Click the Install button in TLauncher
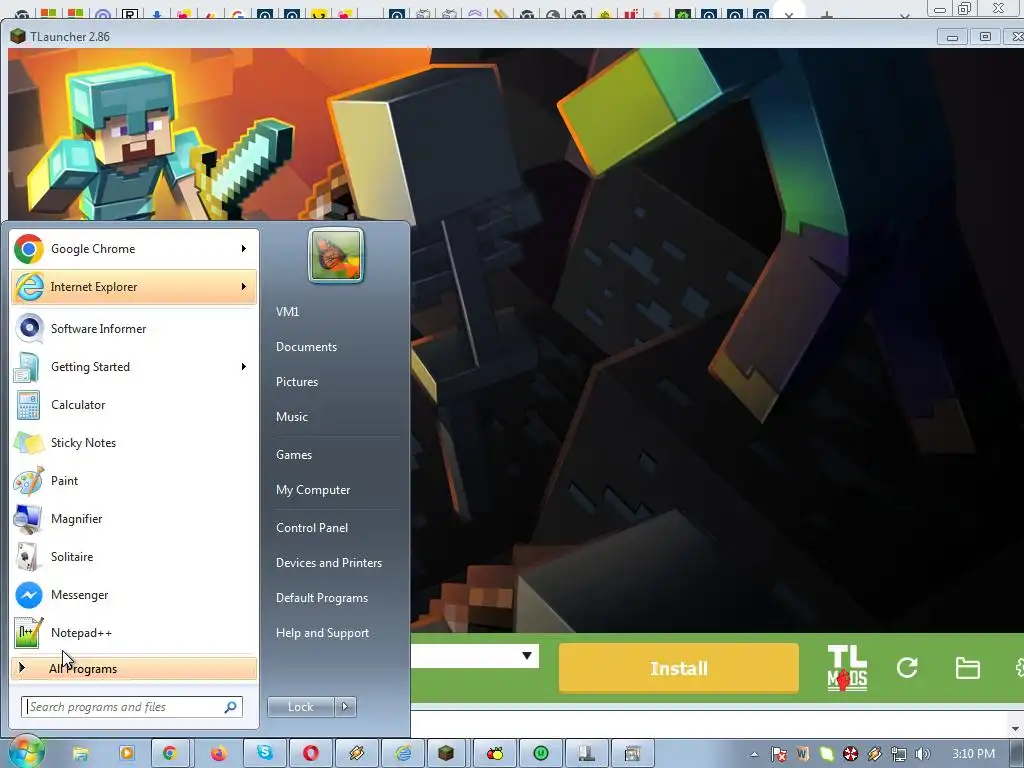The width and height of the screenshot is (1024, 768). click(679, 668)
